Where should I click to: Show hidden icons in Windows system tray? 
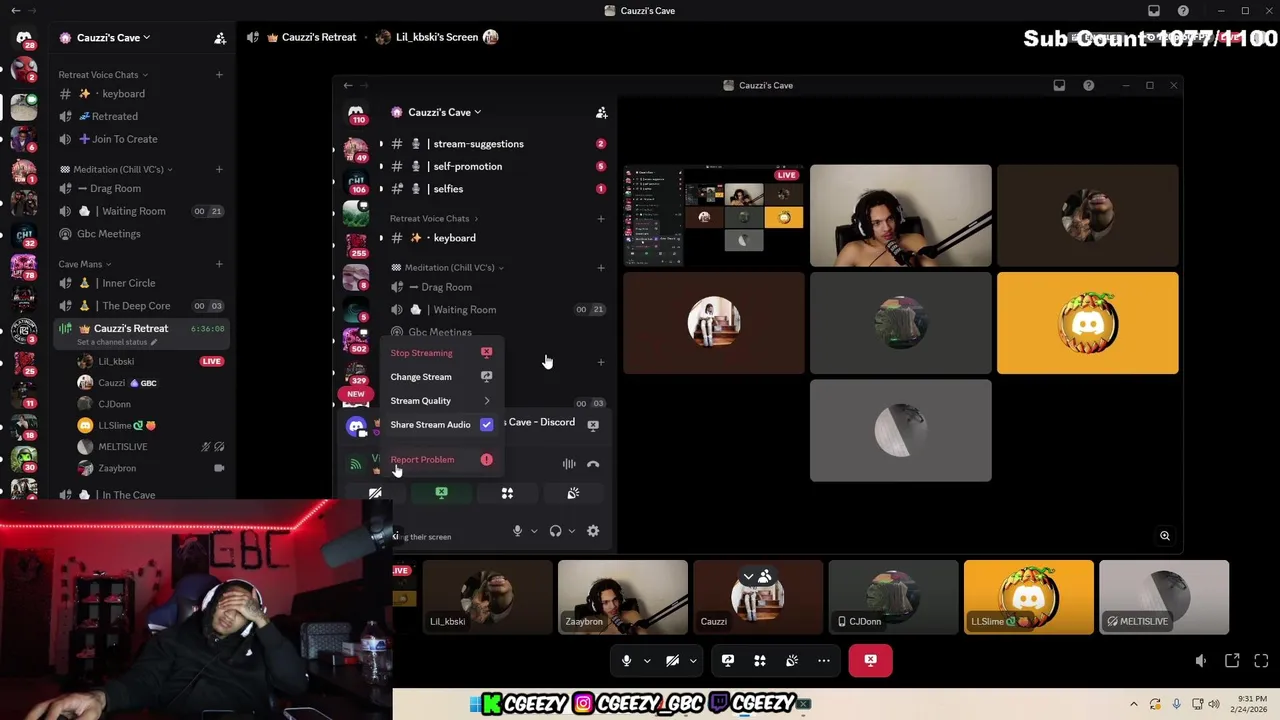pyautogui.click(x=1133, y=704)
